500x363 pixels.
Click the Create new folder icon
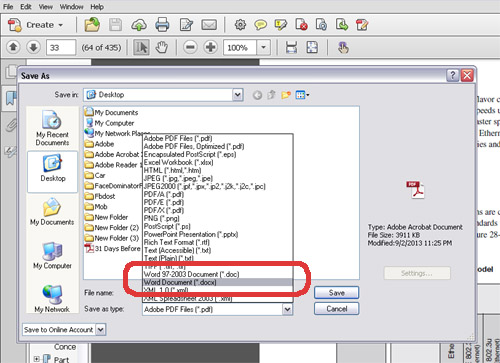286,95
